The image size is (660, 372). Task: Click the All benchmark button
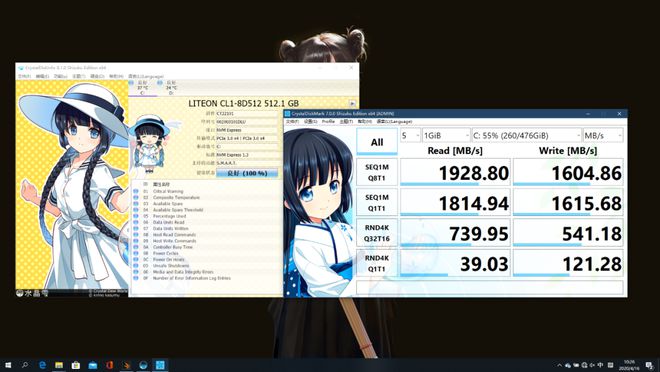pos(377,142)
